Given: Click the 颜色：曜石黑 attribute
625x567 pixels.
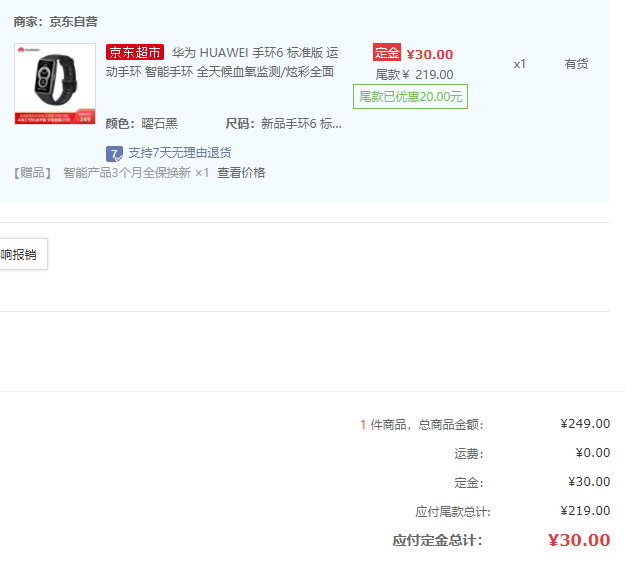Looking at the screenshot, I should point(142,124).
